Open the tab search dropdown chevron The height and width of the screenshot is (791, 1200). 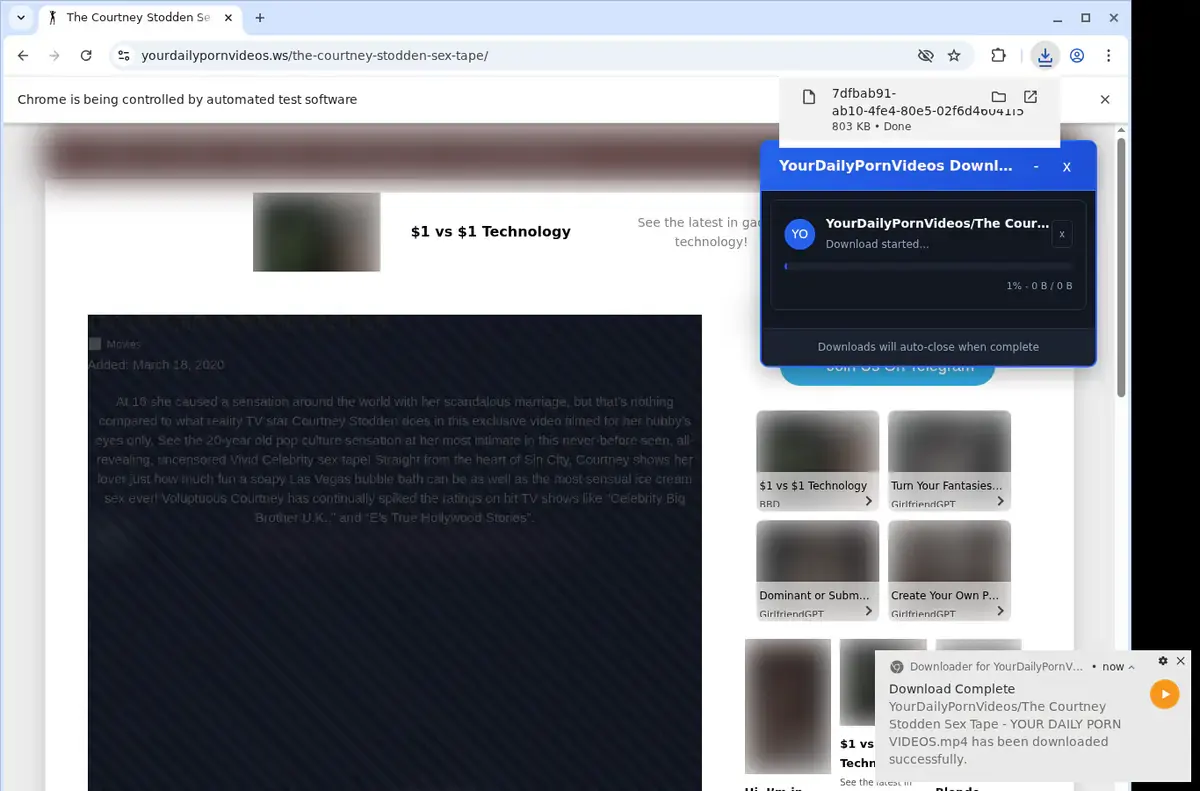point(21,18)
